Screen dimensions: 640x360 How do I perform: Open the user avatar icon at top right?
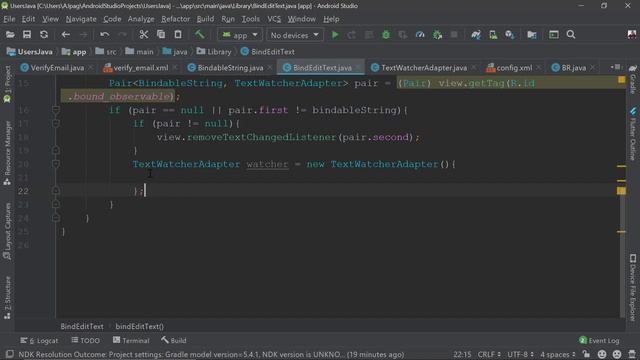631,35
